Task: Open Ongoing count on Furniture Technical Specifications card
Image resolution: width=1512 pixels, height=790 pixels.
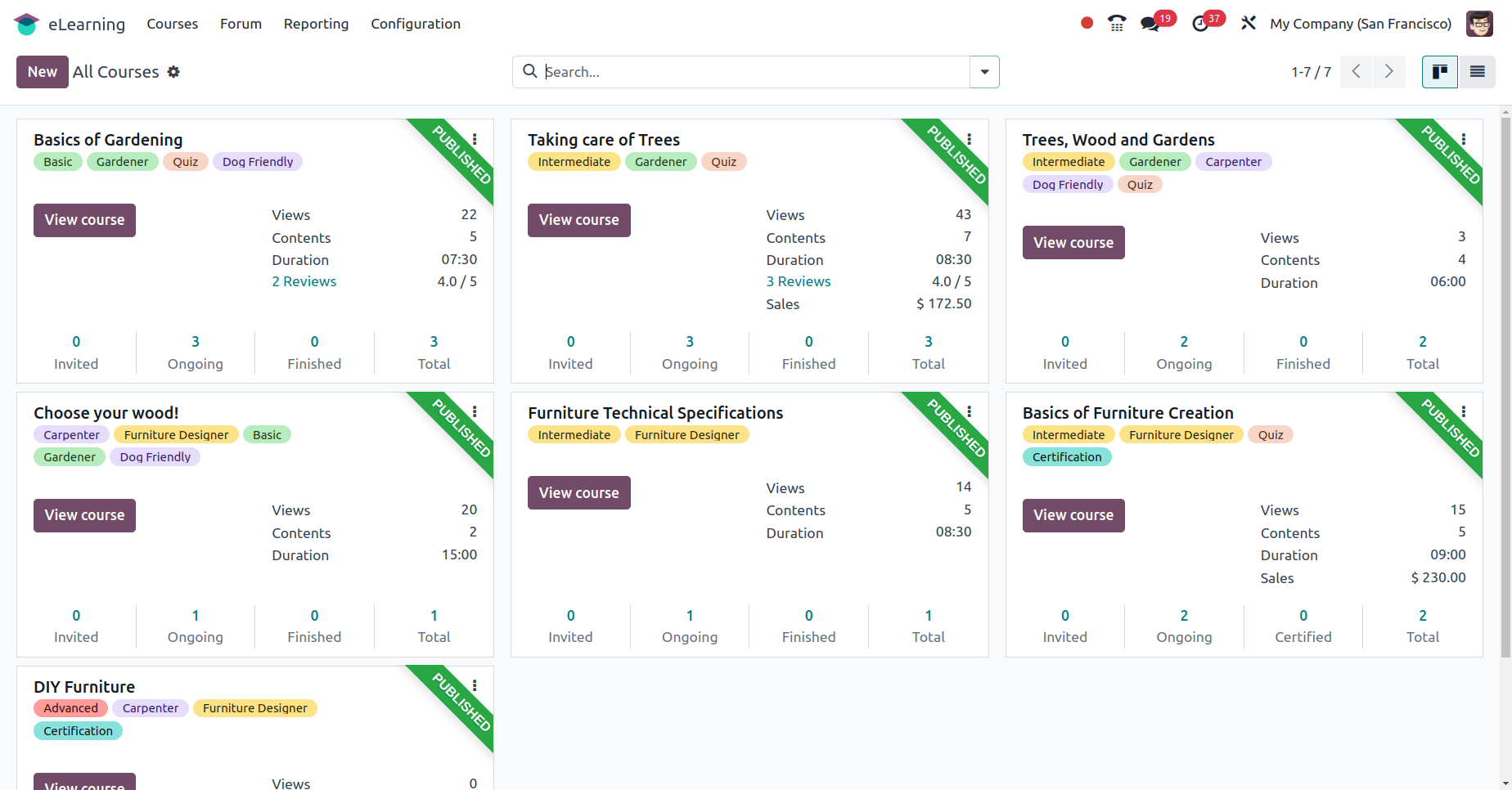Action: (x=690, y=626)
